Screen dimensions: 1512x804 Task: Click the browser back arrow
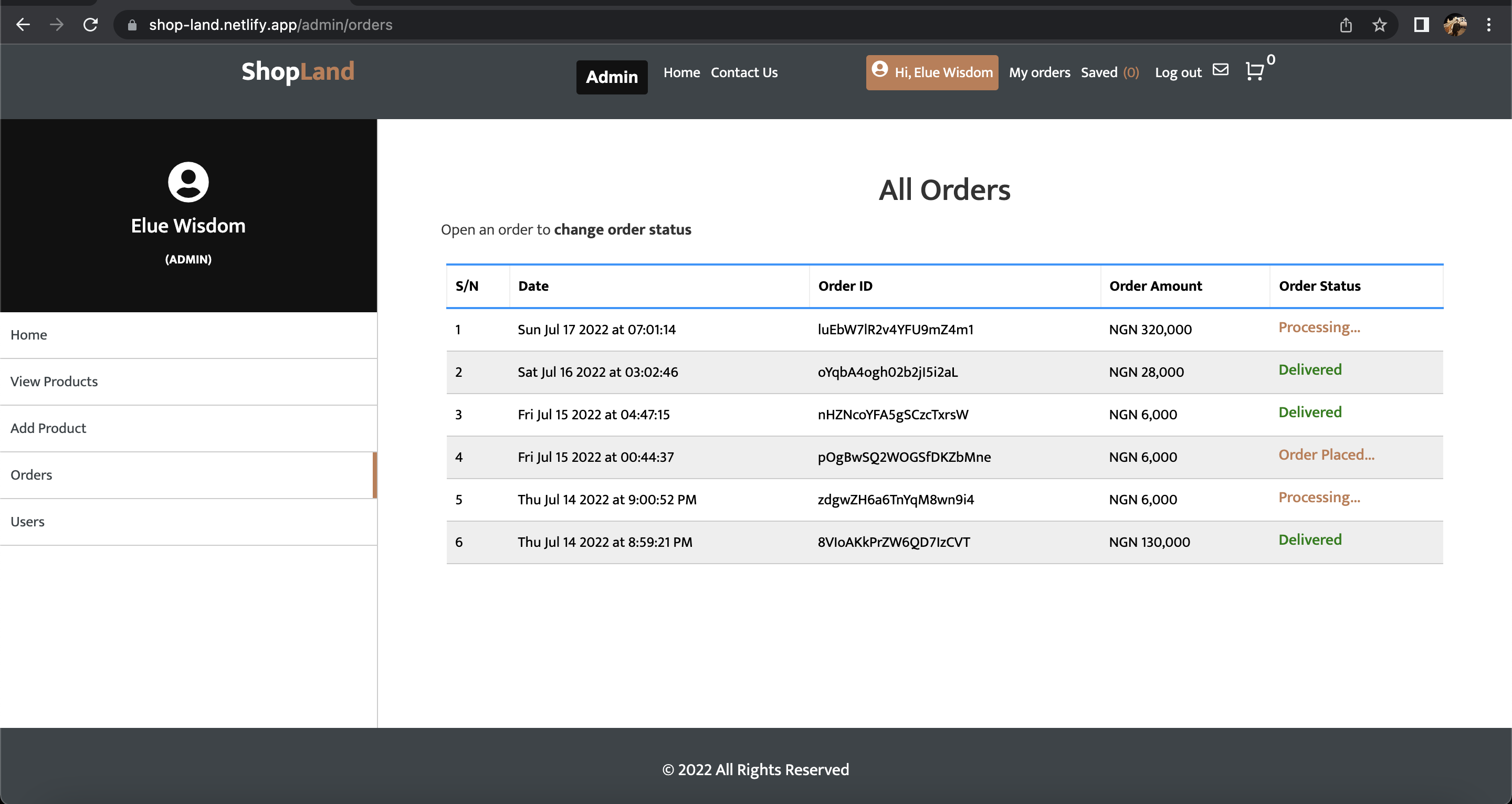[23, 25]
